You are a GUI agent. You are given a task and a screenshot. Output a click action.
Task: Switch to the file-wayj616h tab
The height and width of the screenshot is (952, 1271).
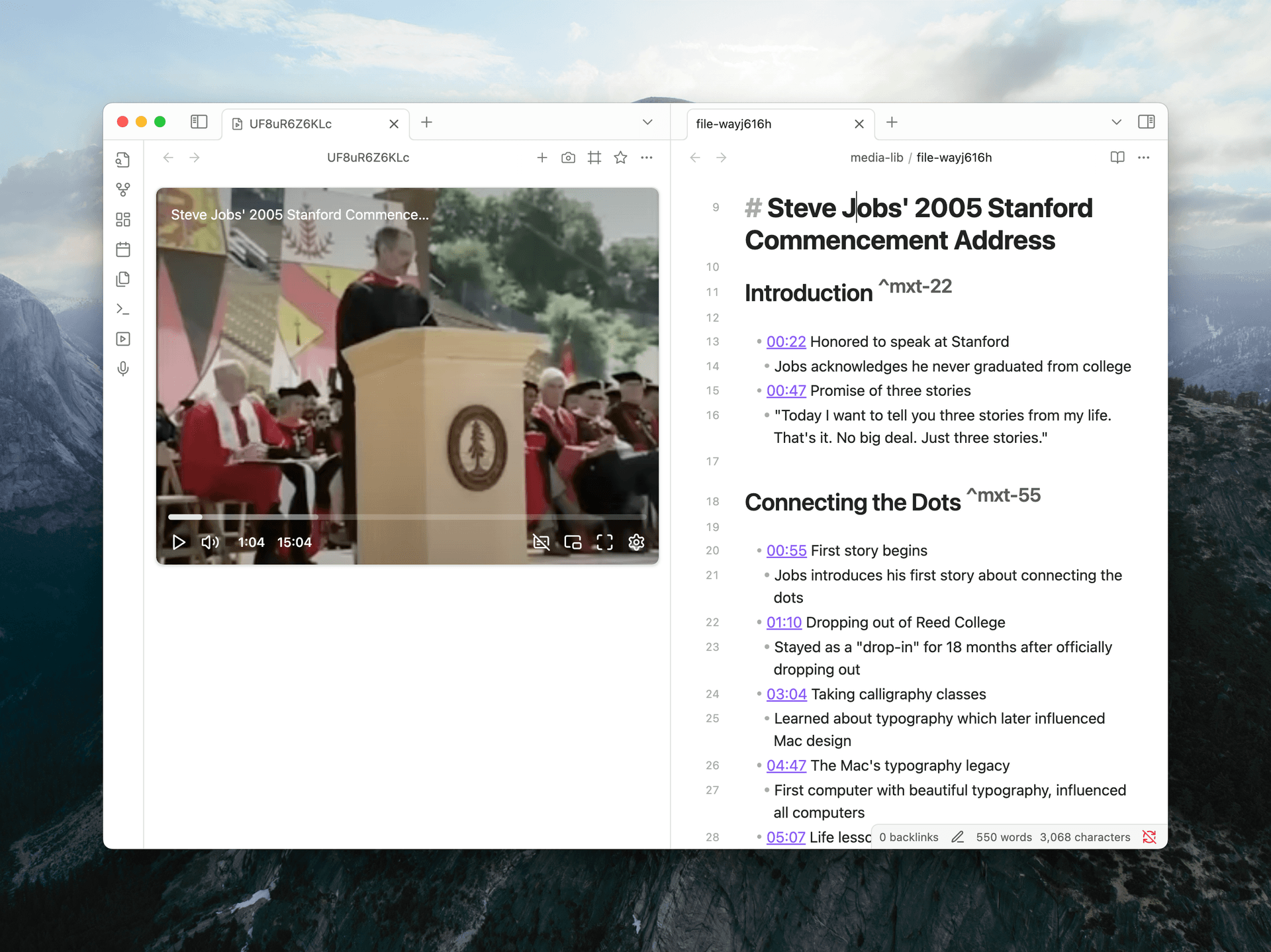point(733,124)
